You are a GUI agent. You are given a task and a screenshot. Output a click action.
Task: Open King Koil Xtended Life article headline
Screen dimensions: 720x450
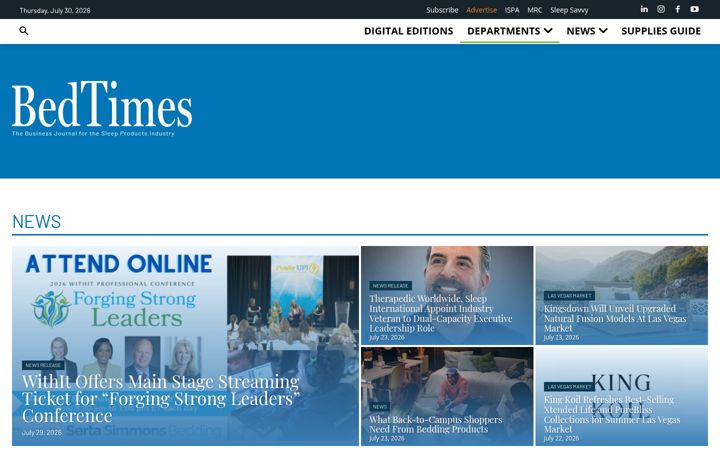click(x=612, y=414)
